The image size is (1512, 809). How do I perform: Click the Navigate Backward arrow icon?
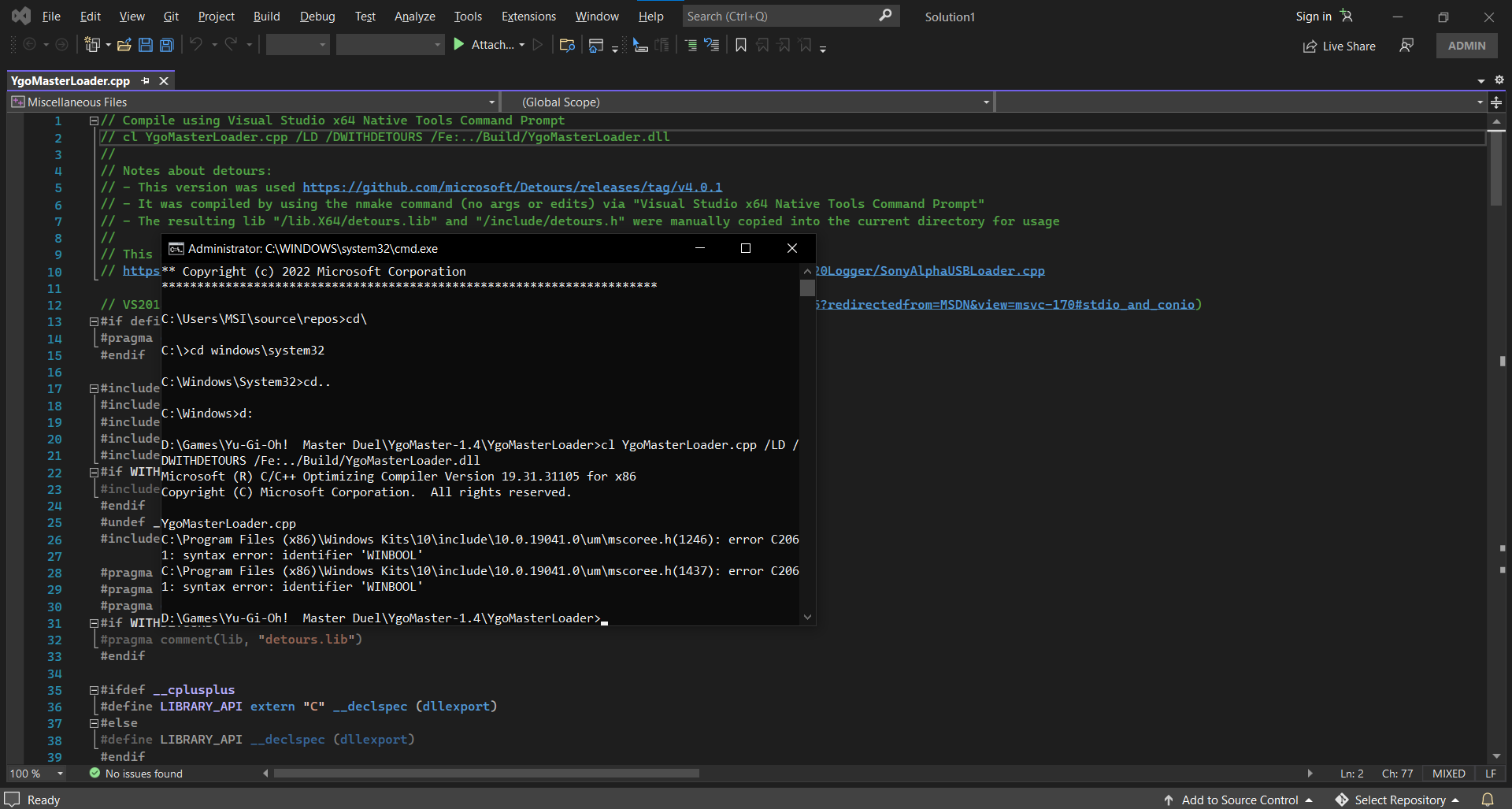(28, 45)
